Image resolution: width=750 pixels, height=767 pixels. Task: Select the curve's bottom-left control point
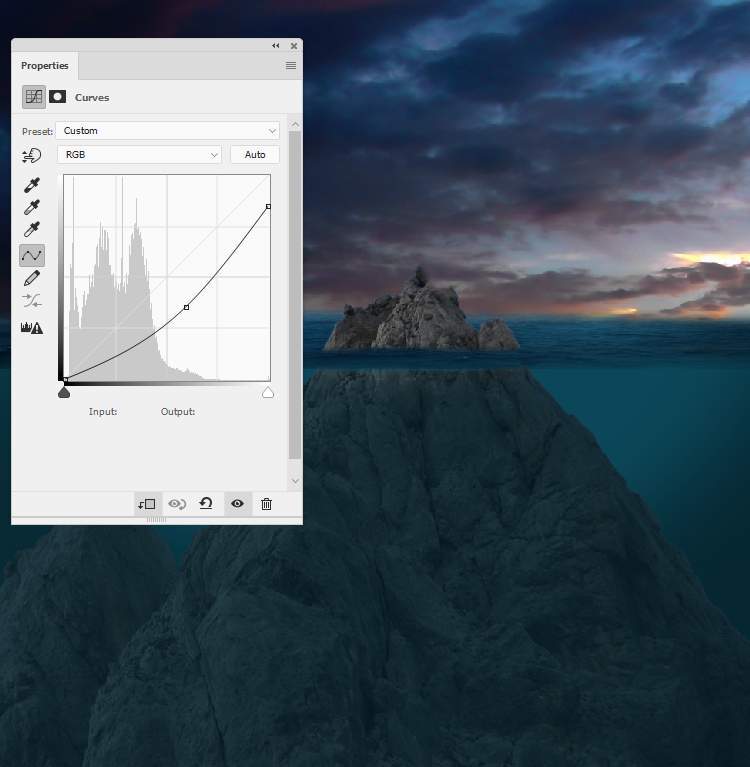pos(65,380)
